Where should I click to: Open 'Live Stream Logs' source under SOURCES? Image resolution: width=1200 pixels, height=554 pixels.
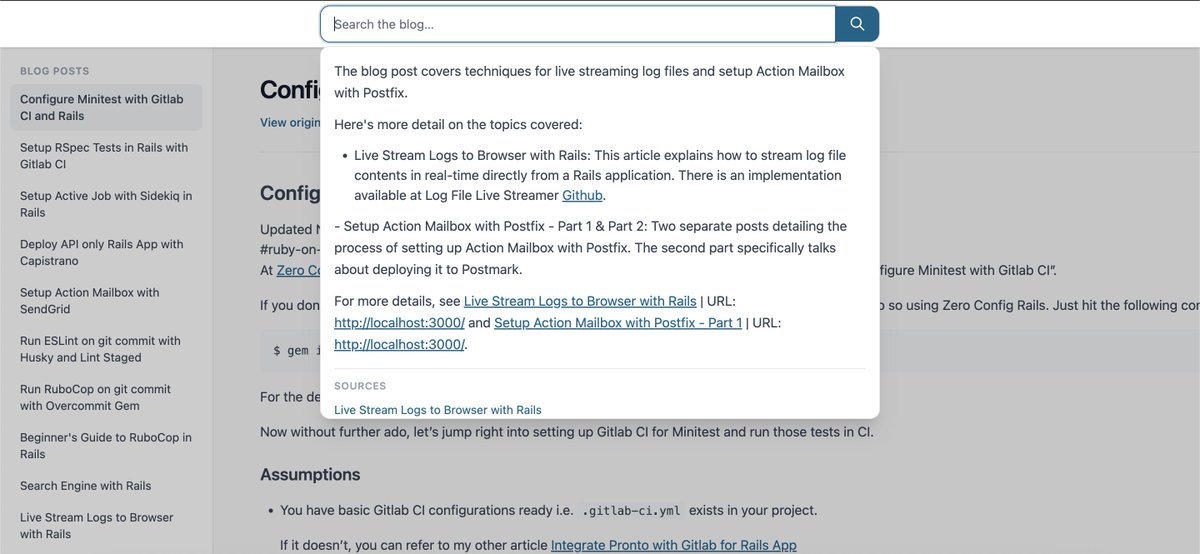click(438, 410)
